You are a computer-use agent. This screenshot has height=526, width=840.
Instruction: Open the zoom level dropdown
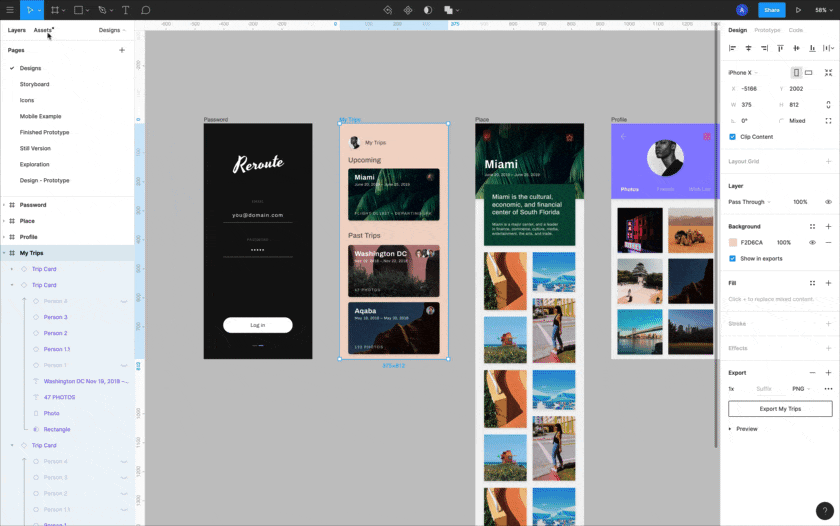point(823,10)
